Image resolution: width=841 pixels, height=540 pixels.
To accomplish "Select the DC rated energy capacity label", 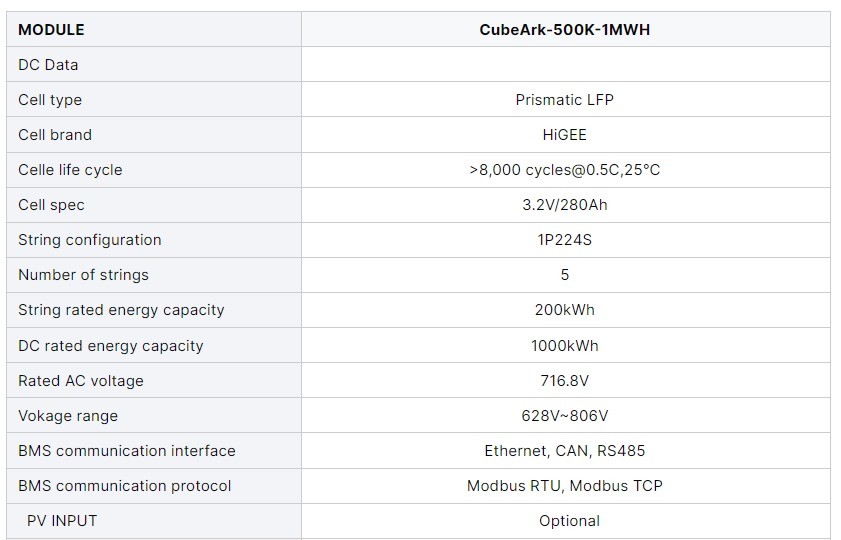I will 110,346.
